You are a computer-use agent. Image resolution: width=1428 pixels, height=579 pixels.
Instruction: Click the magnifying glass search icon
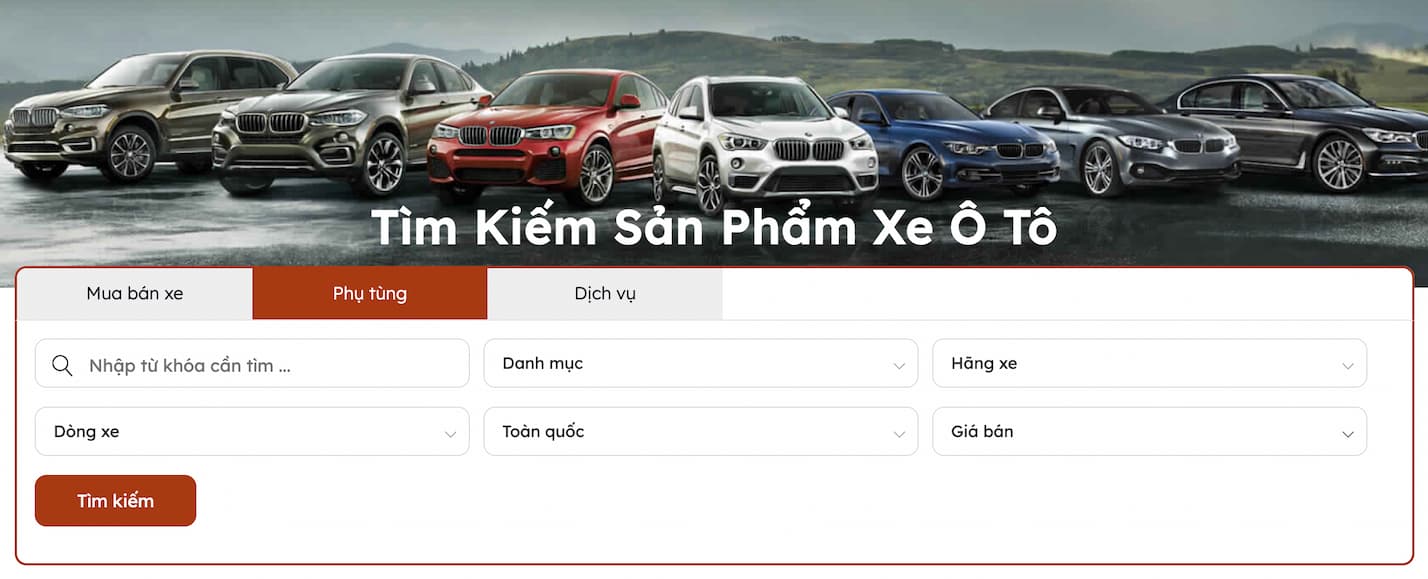tap(62, 365)
